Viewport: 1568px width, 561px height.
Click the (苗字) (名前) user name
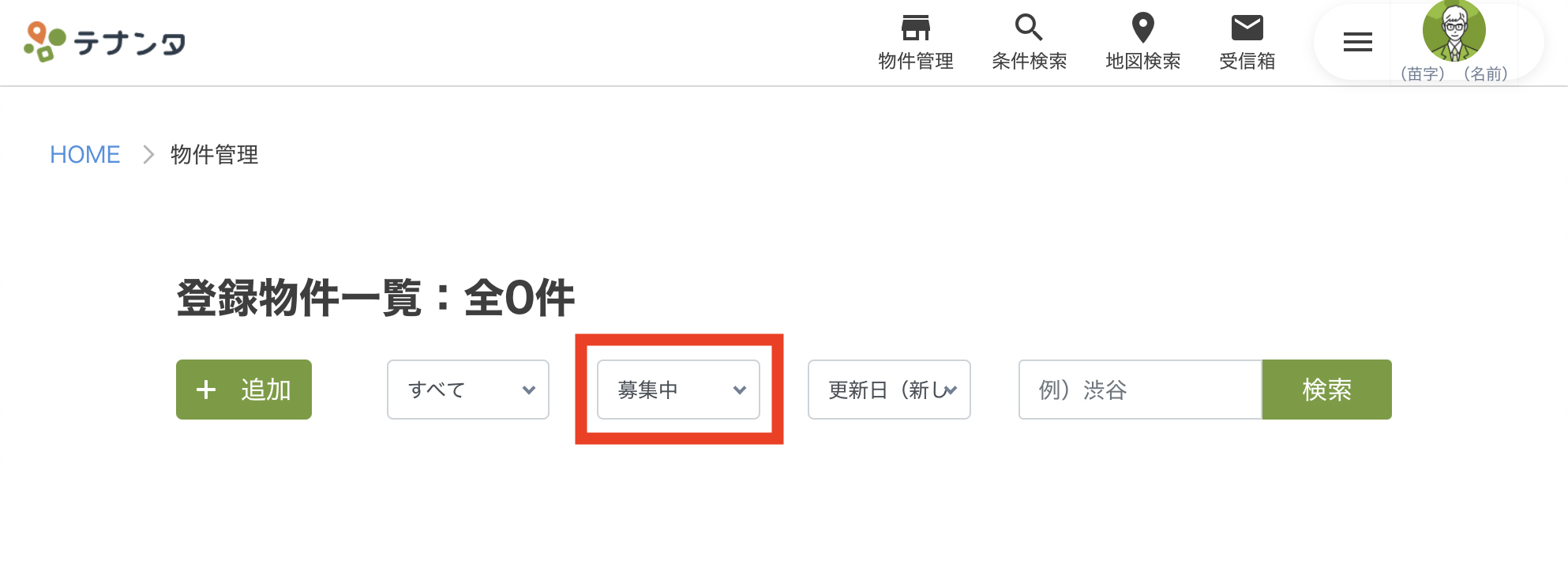pos(1454,73)
